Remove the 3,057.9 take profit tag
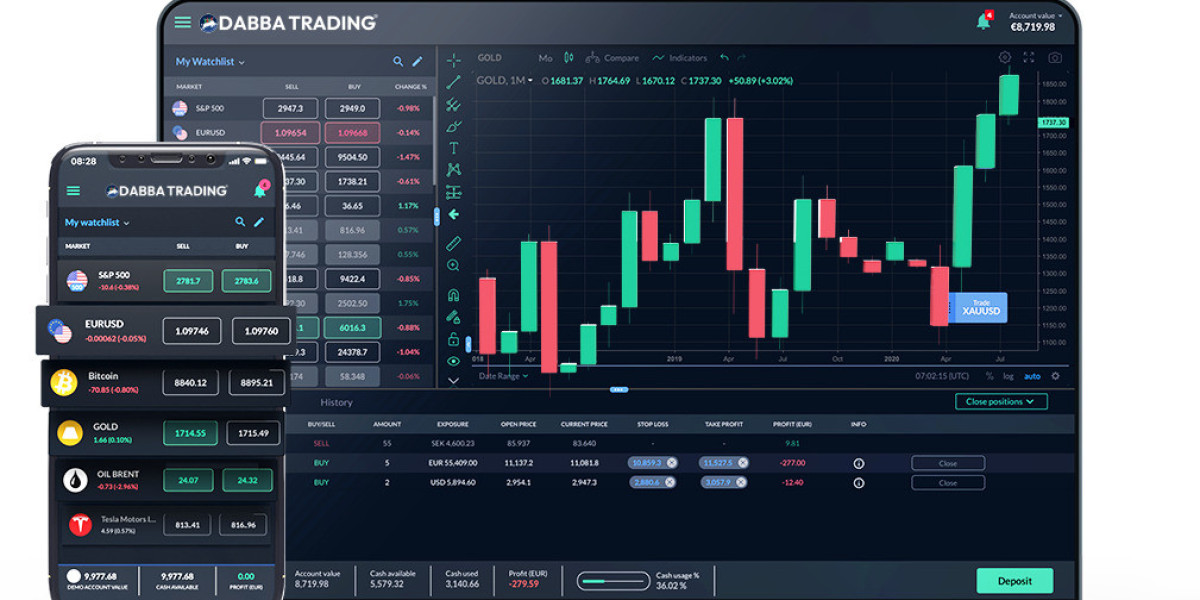 point(742,482)
